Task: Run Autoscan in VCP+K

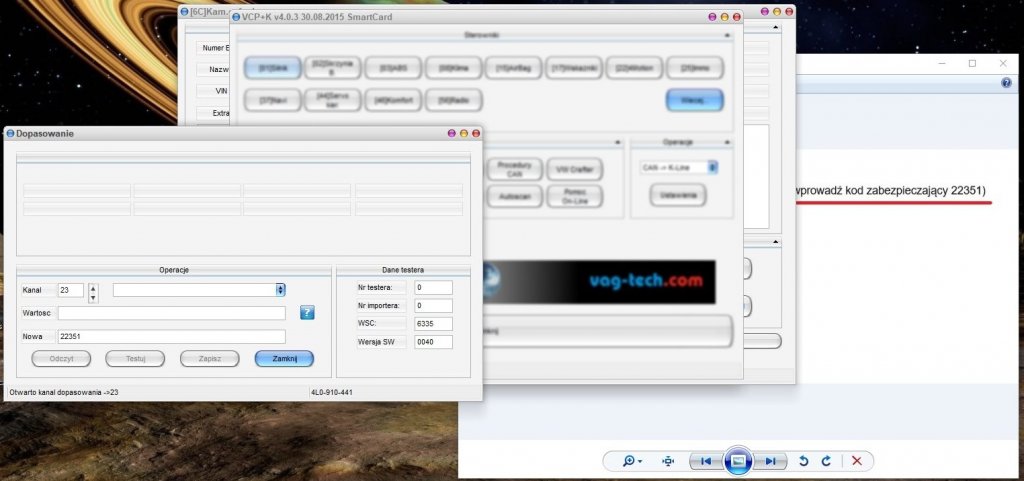Action: click(x=515, y=196)
